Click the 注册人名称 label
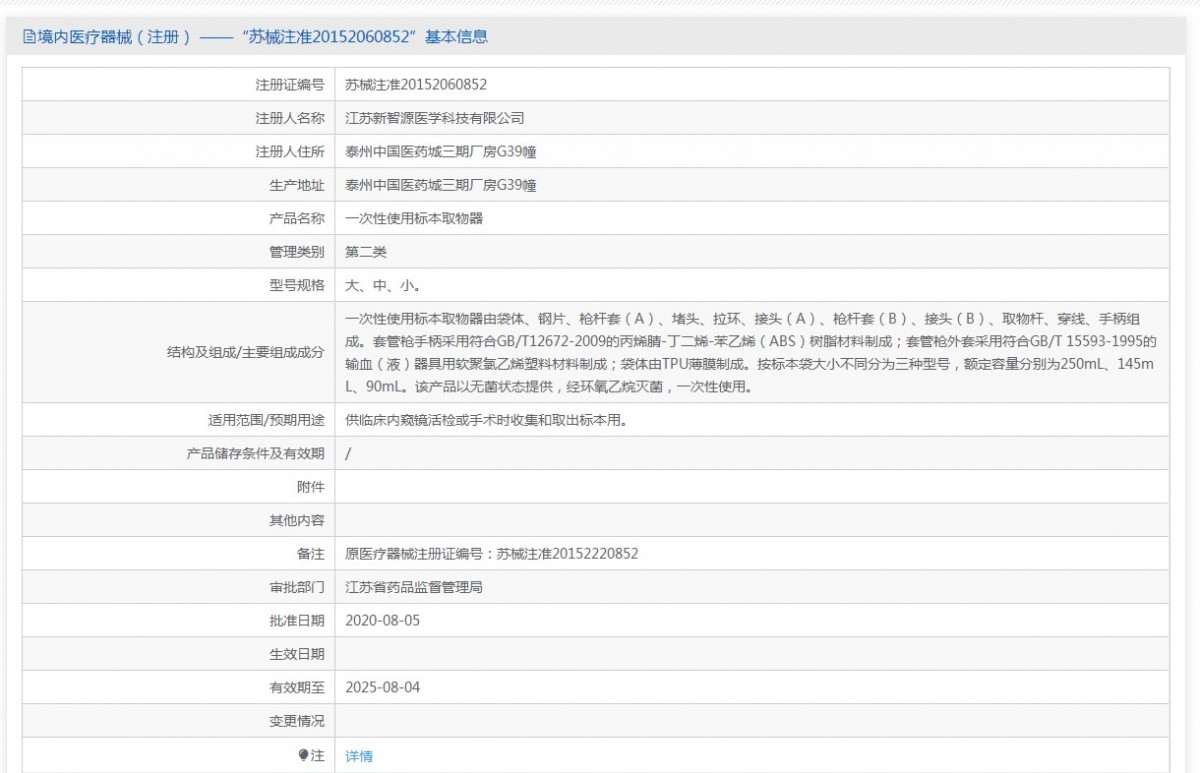1200x773 pixels. pos(290,118)
